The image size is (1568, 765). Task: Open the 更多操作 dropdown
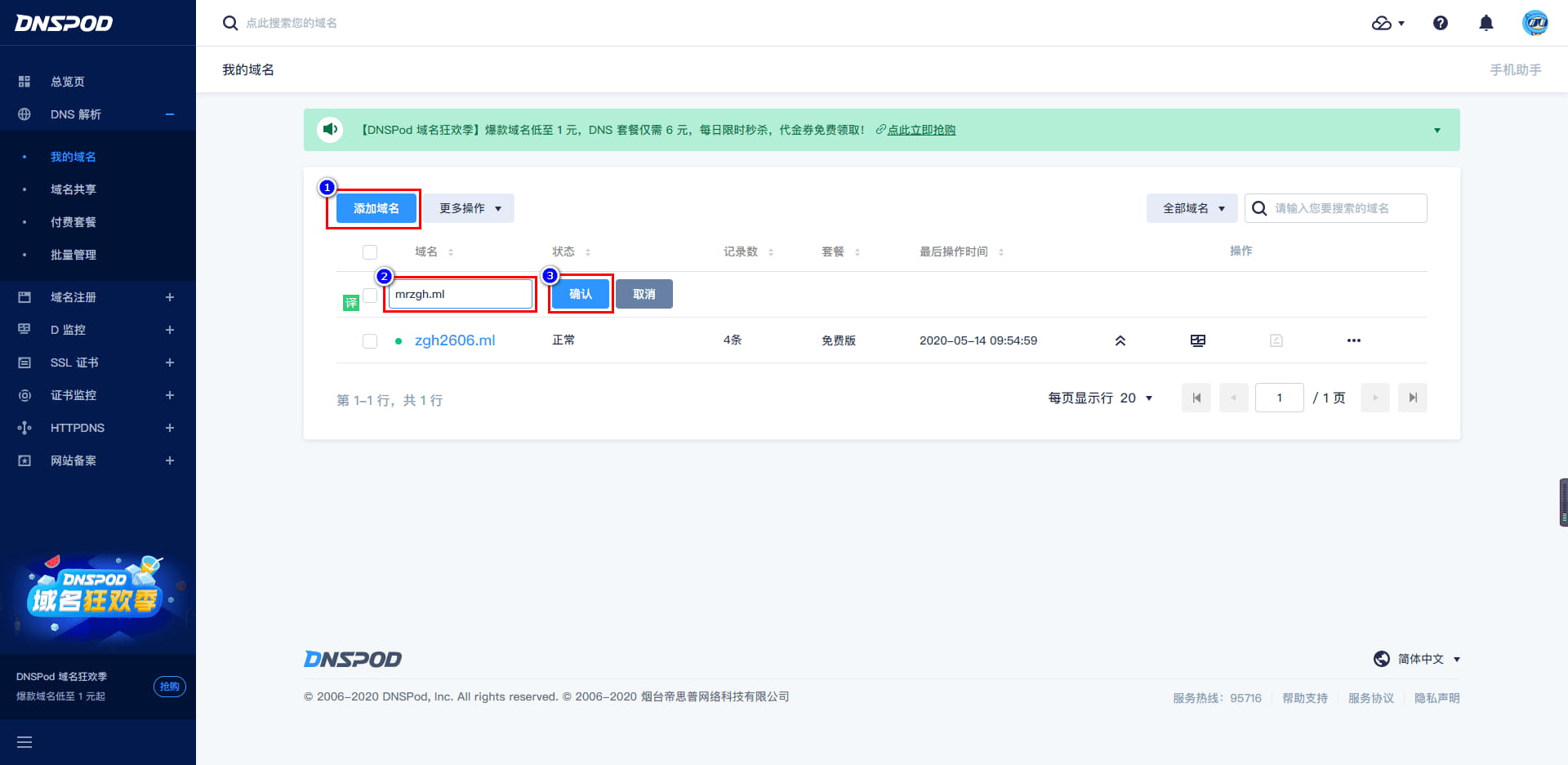(x=469, y=208)
